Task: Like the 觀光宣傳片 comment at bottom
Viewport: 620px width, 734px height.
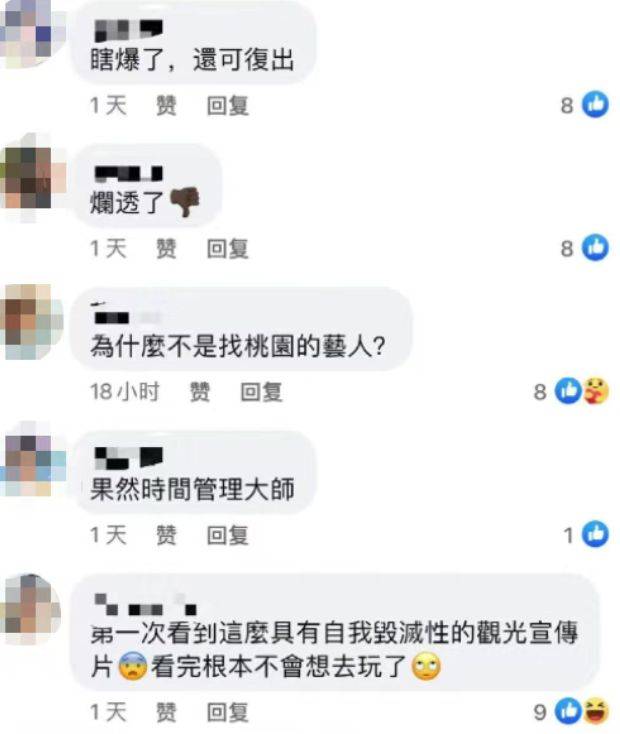Action: pos(166,712)
